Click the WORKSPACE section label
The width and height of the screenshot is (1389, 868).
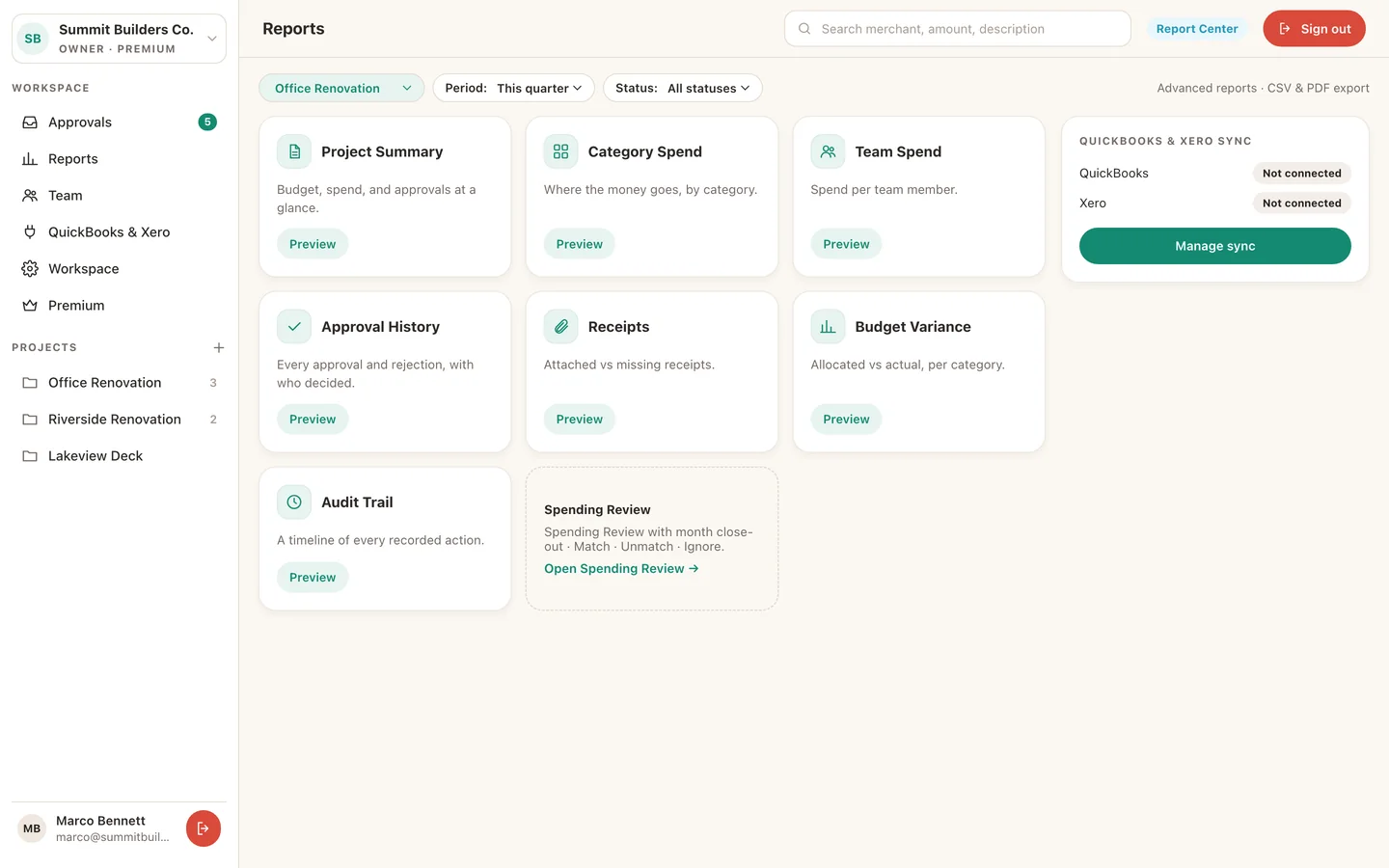tap(50, 88)
